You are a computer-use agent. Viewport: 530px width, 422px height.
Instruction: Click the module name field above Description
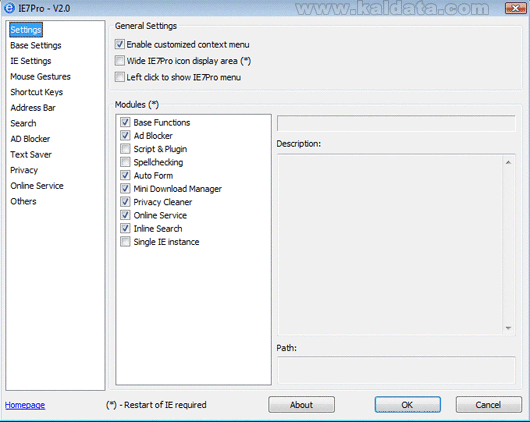[396, 123]
